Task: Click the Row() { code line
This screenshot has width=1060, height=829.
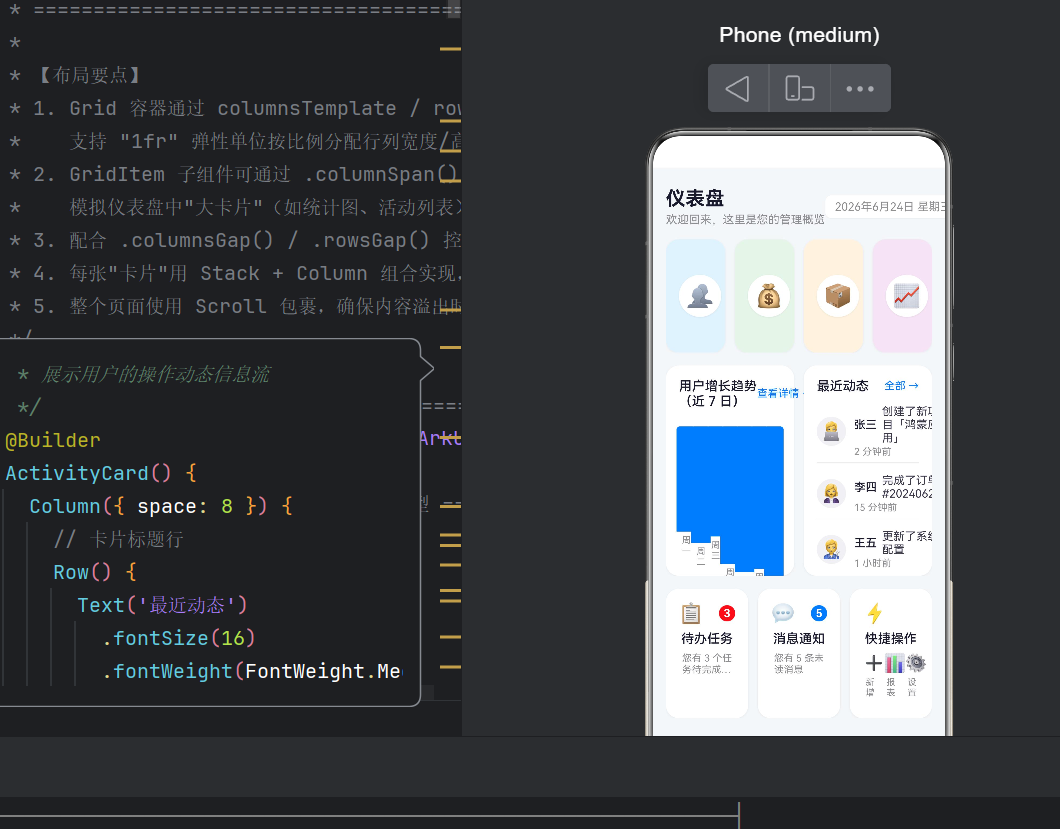Action: click(95, 573)
